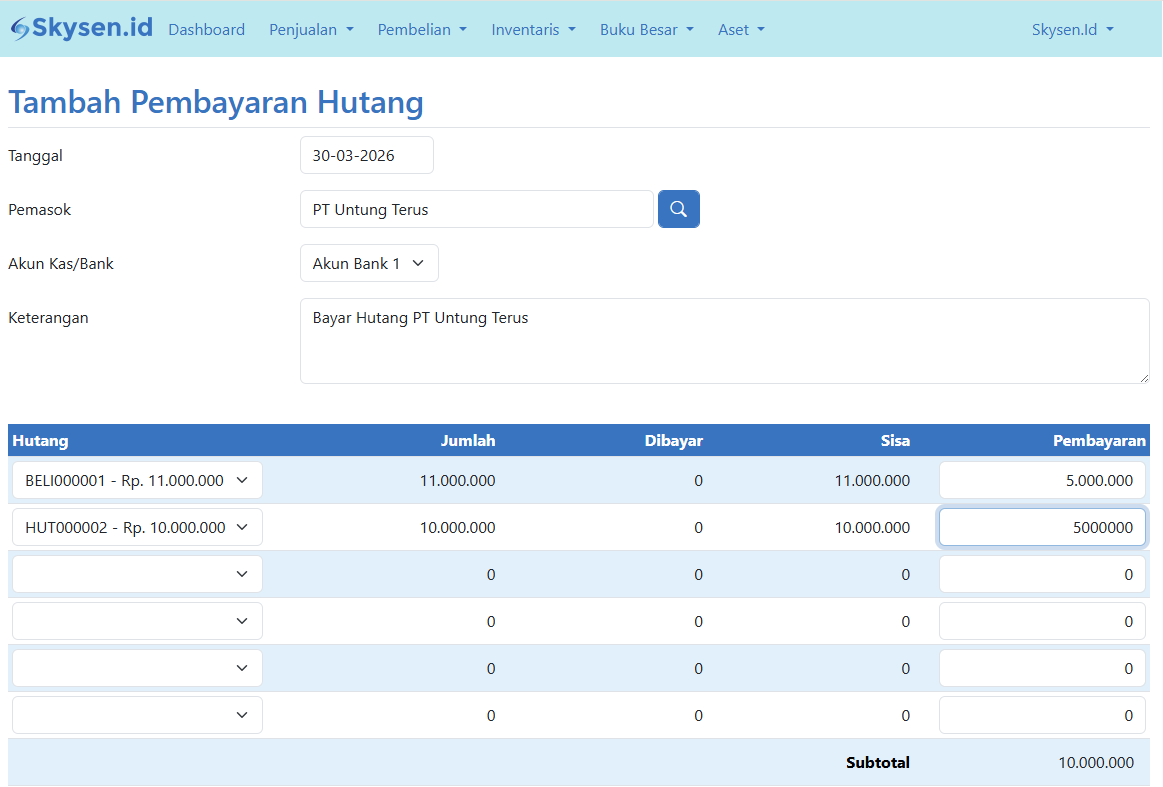
Task: Open the Buku Besar menu
Action: tap(647, 30)
